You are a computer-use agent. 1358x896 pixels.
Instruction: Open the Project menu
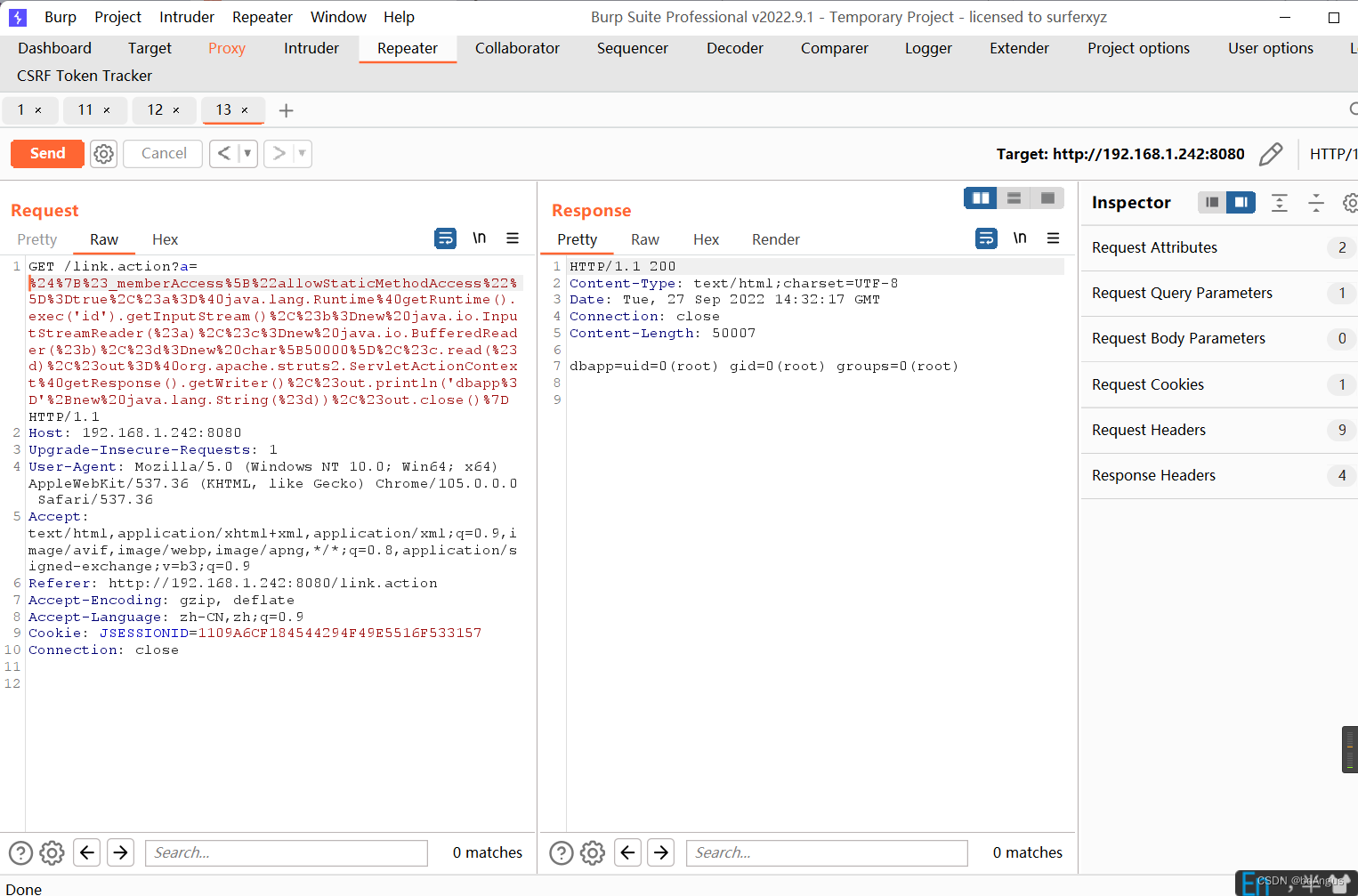tap(118, 17)
